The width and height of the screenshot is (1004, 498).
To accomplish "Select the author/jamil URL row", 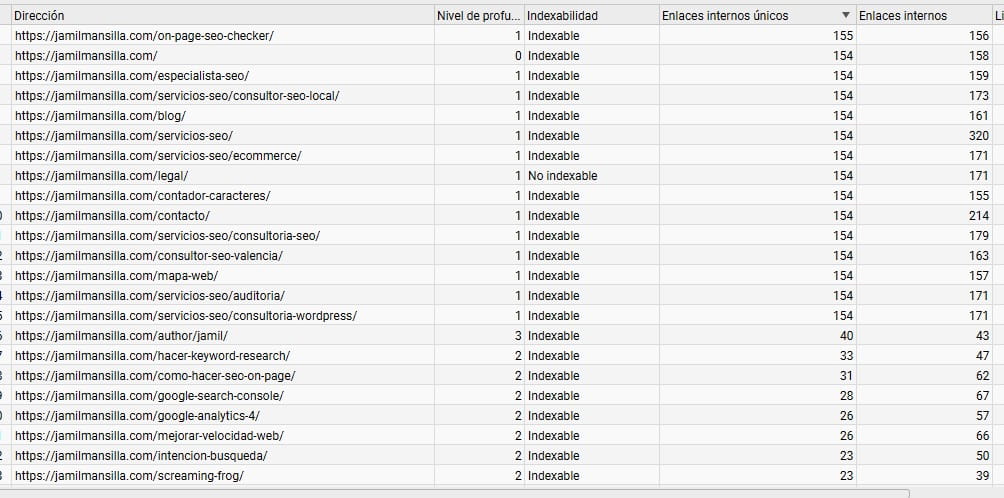I will (x=121, y=336).
